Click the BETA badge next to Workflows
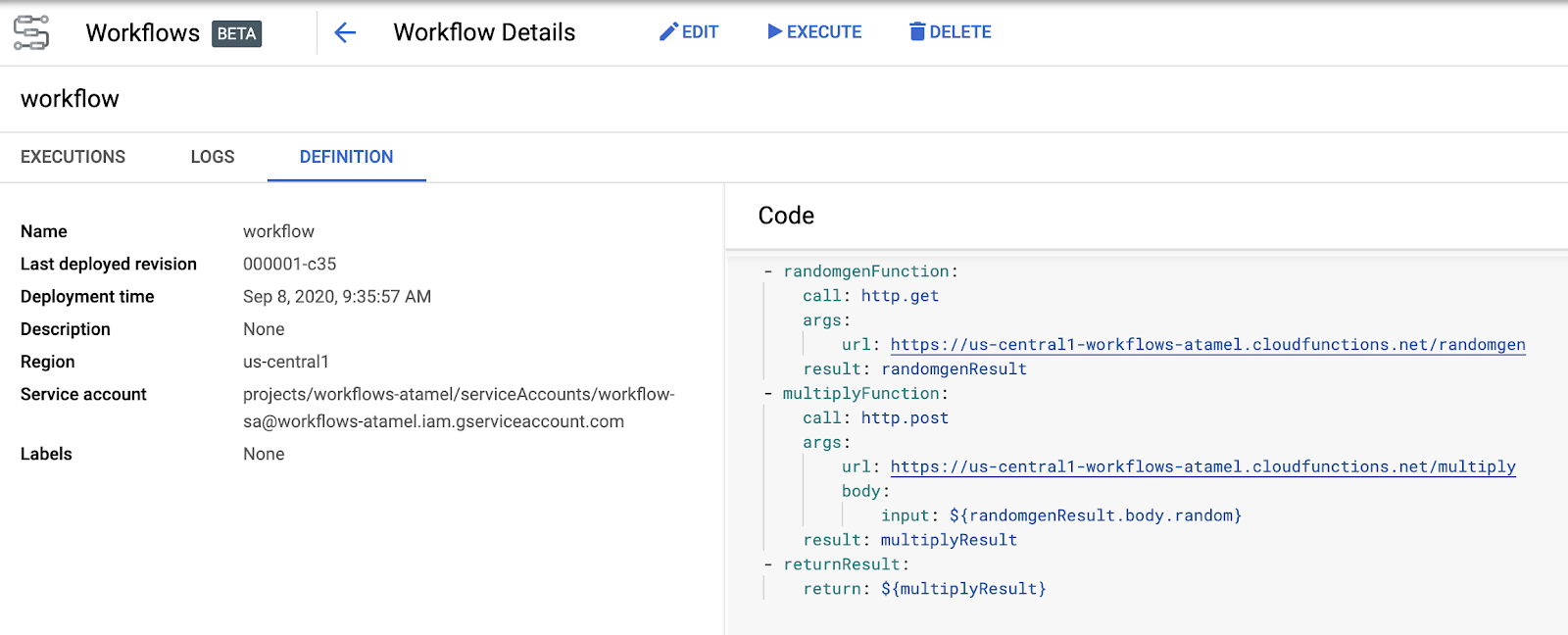The height and width of the screenshot is (635, 1568). click(236, 33)
